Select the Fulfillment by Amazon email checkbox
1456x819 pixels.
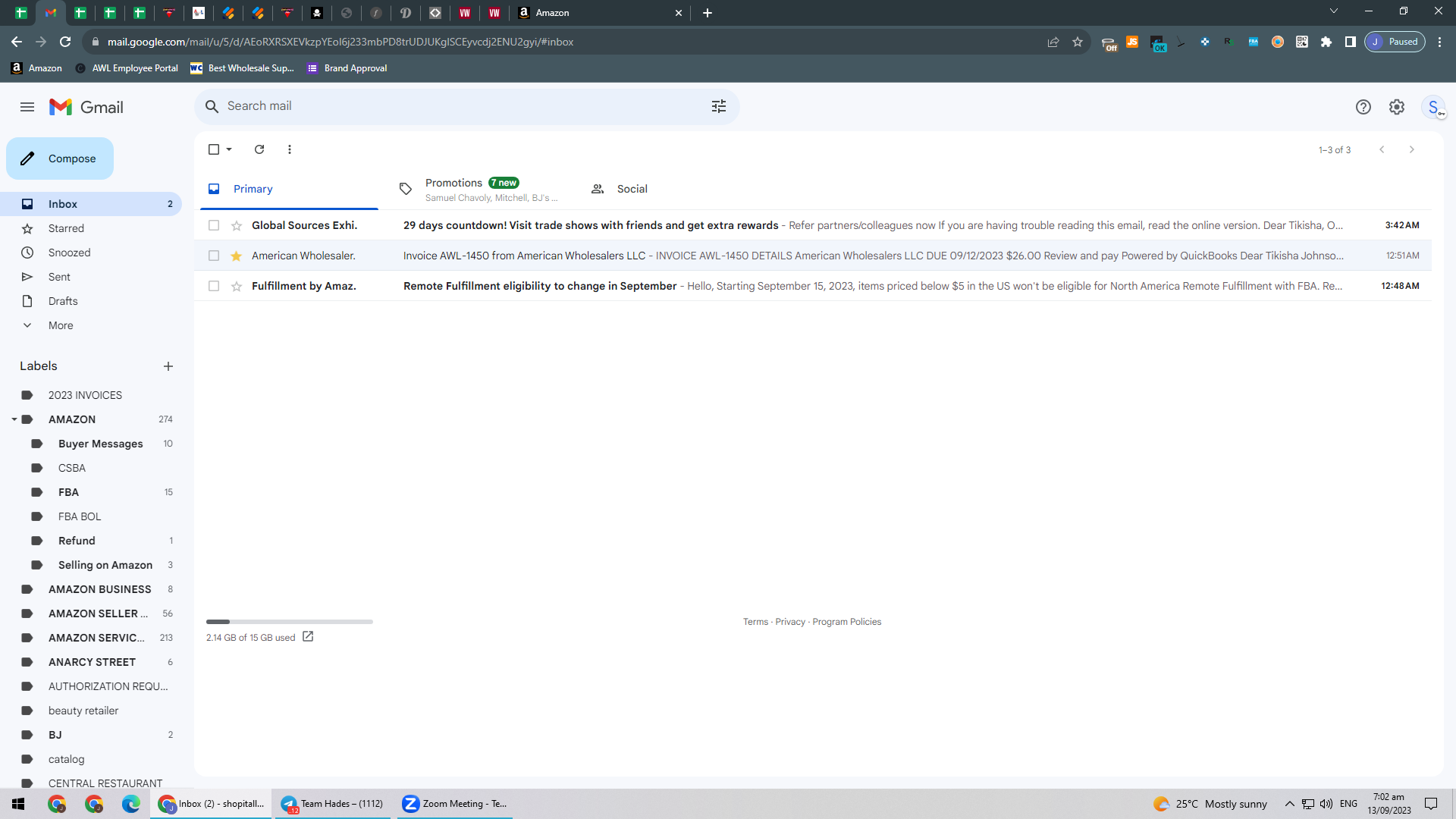point(214,286)
